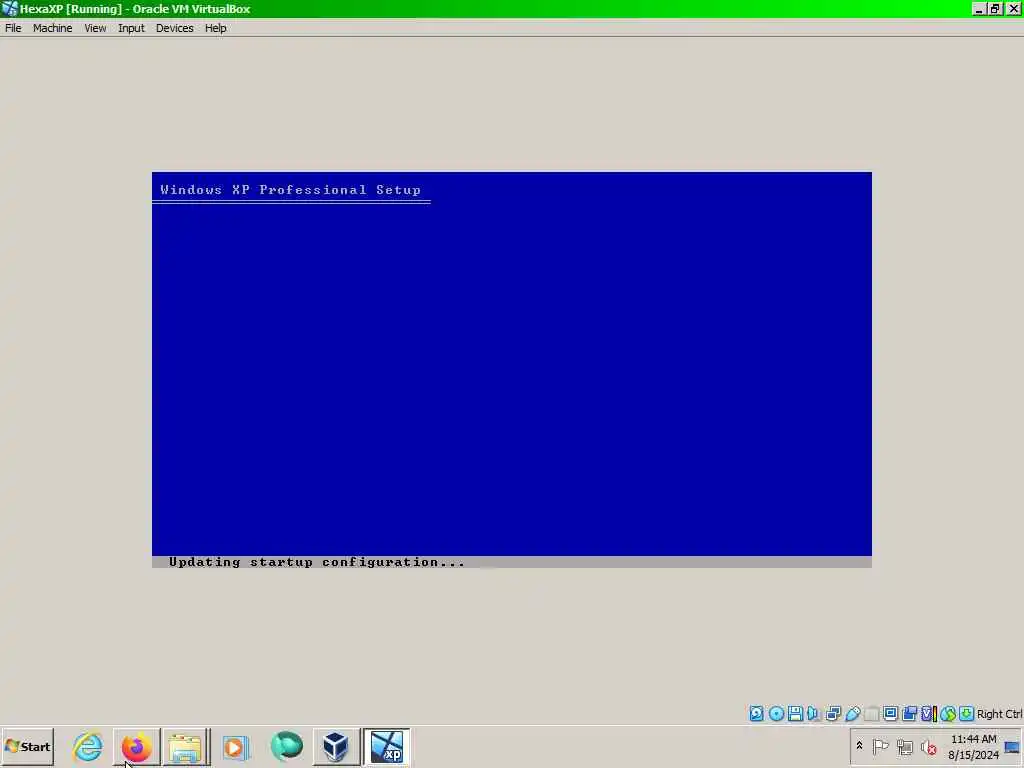Open the Input menu
Image resolution: width=1024 pixels, height=768 pixels.
click(x=131, y=28)
